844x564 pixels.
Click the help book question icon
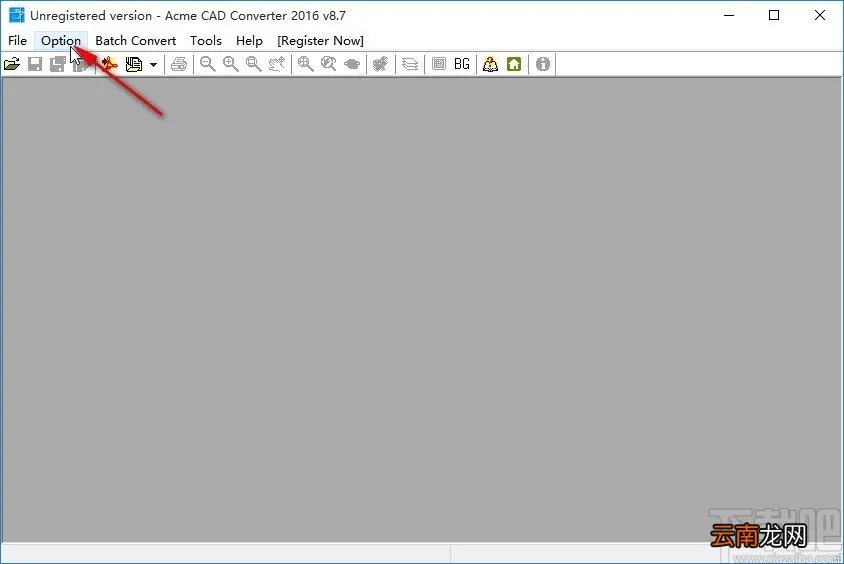pyautogui.click(x=490, y=64)
